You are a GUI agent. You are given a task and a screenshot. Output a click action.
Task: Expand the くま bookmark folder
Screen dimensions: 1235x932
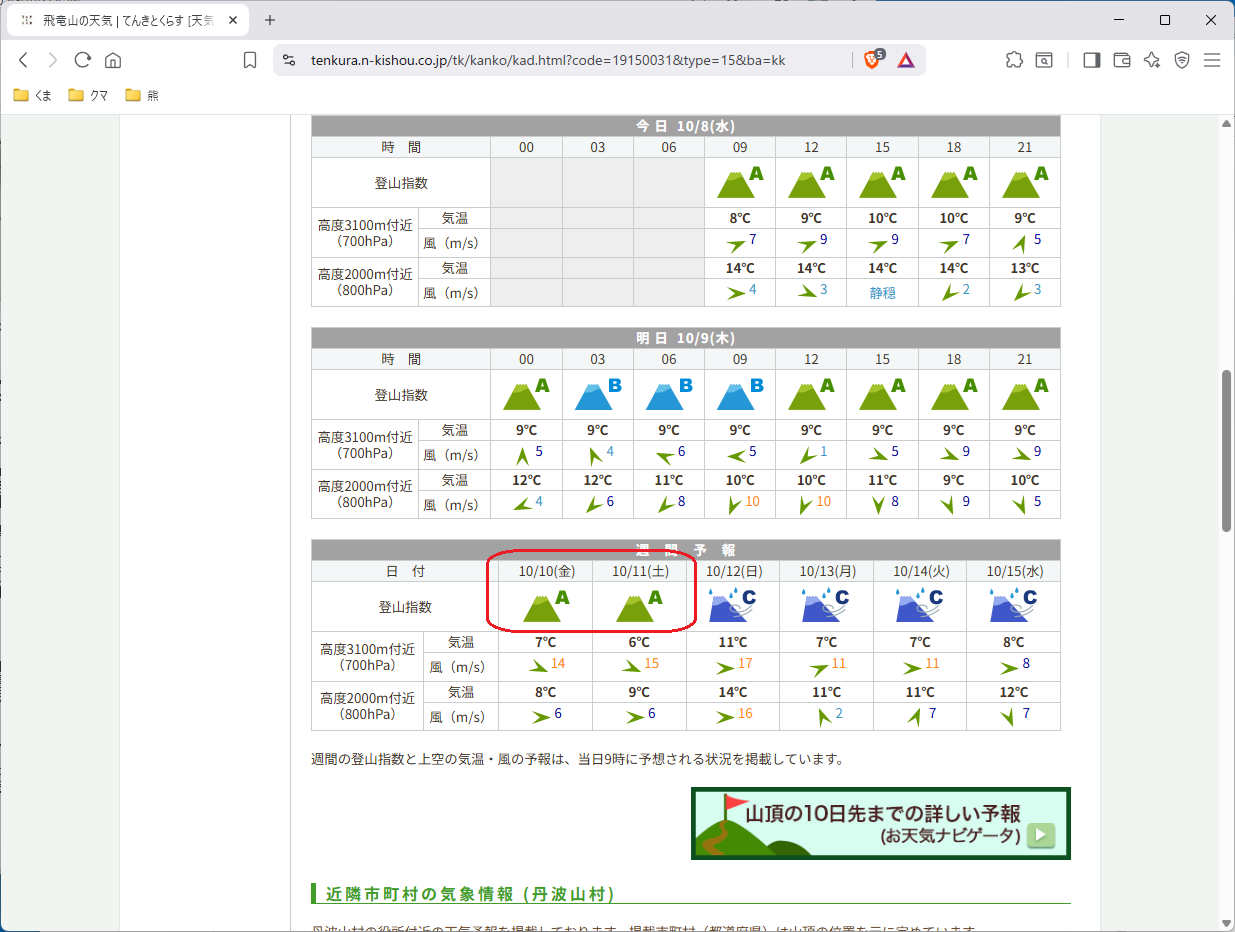coord(33,96)
